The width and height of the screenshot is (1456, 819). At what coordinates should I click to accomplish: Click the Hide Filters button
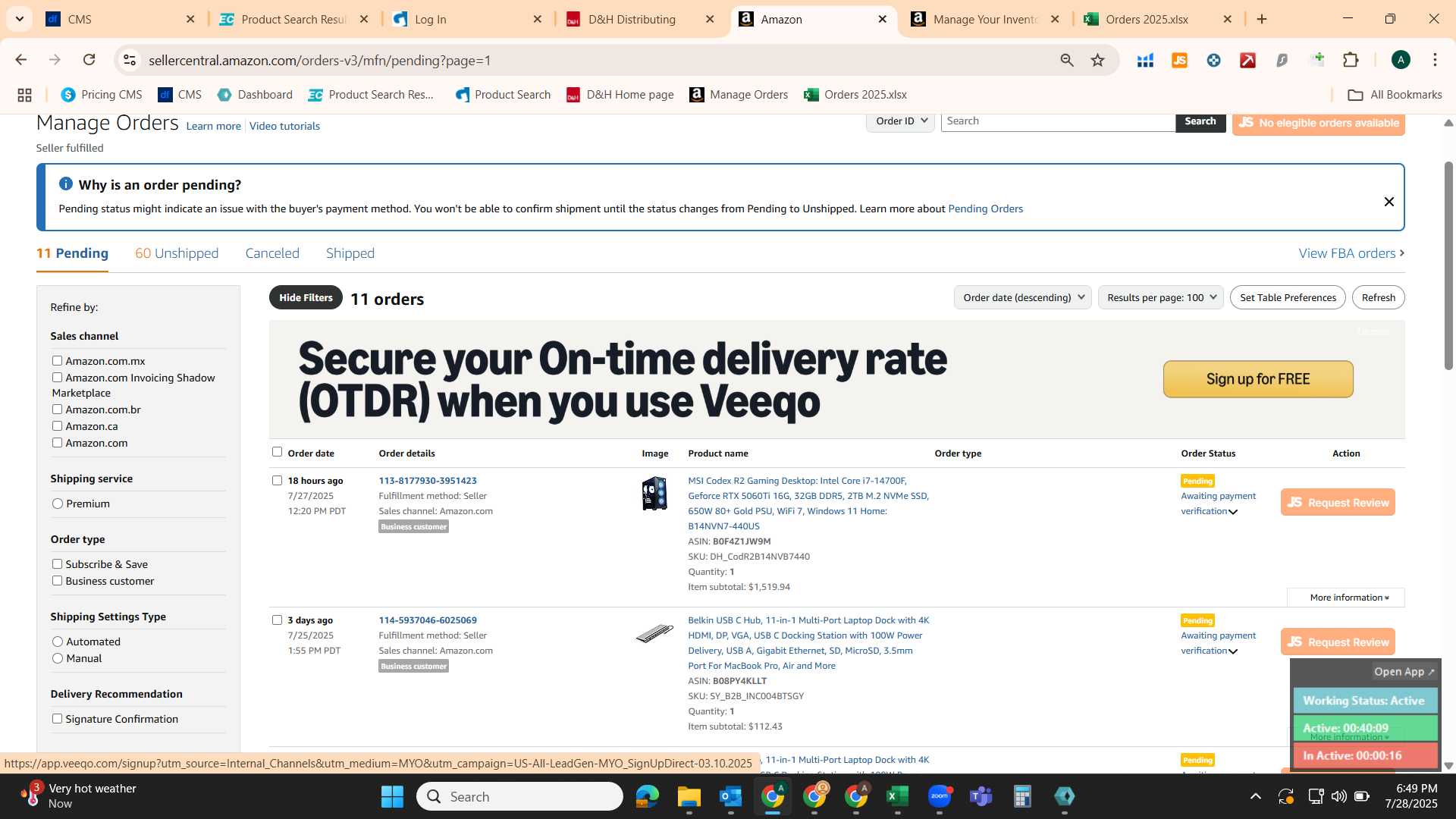coord(306,297)
